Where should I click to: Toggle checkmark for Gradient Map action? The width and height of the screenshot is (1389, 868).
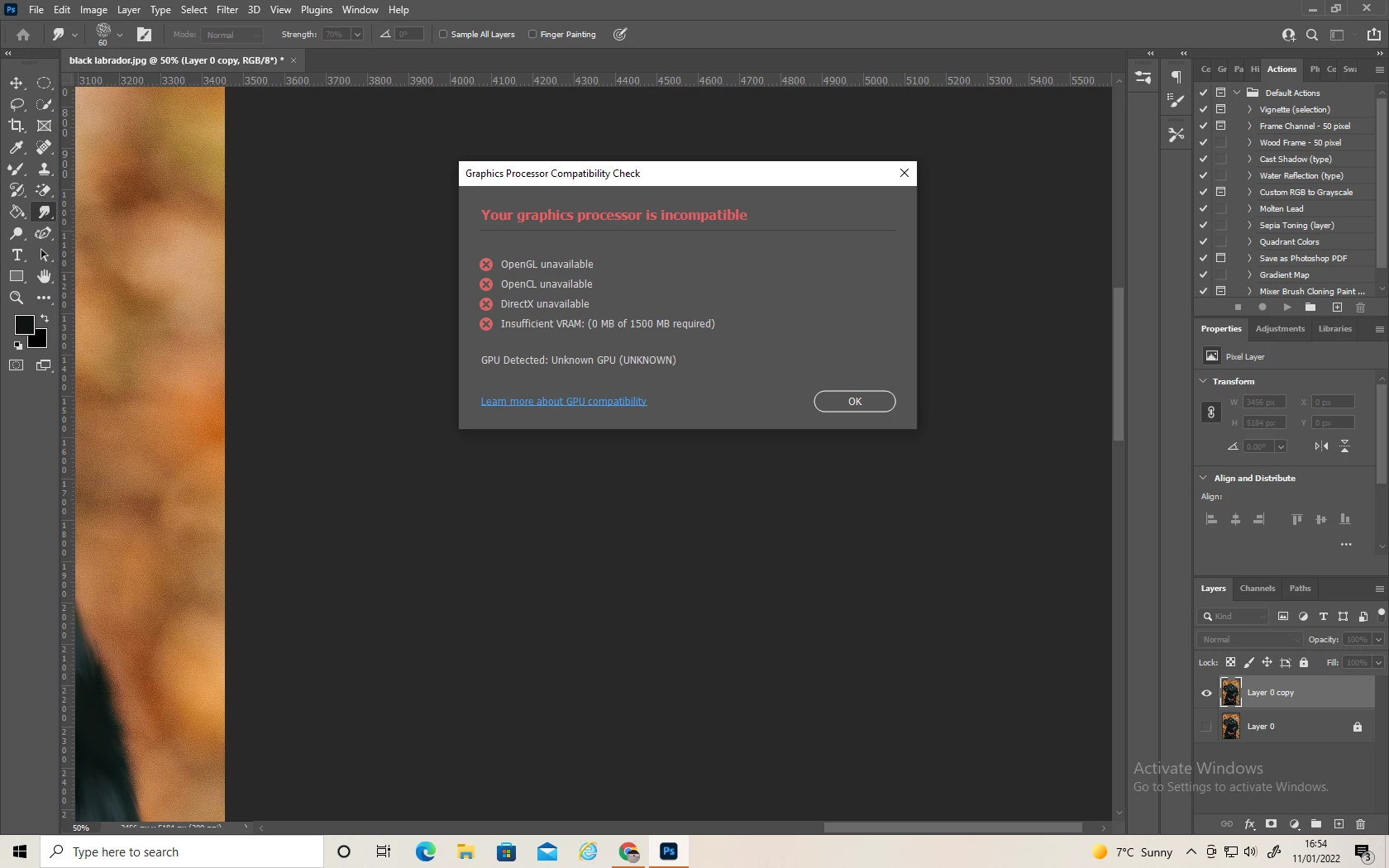pos(1204,274)
